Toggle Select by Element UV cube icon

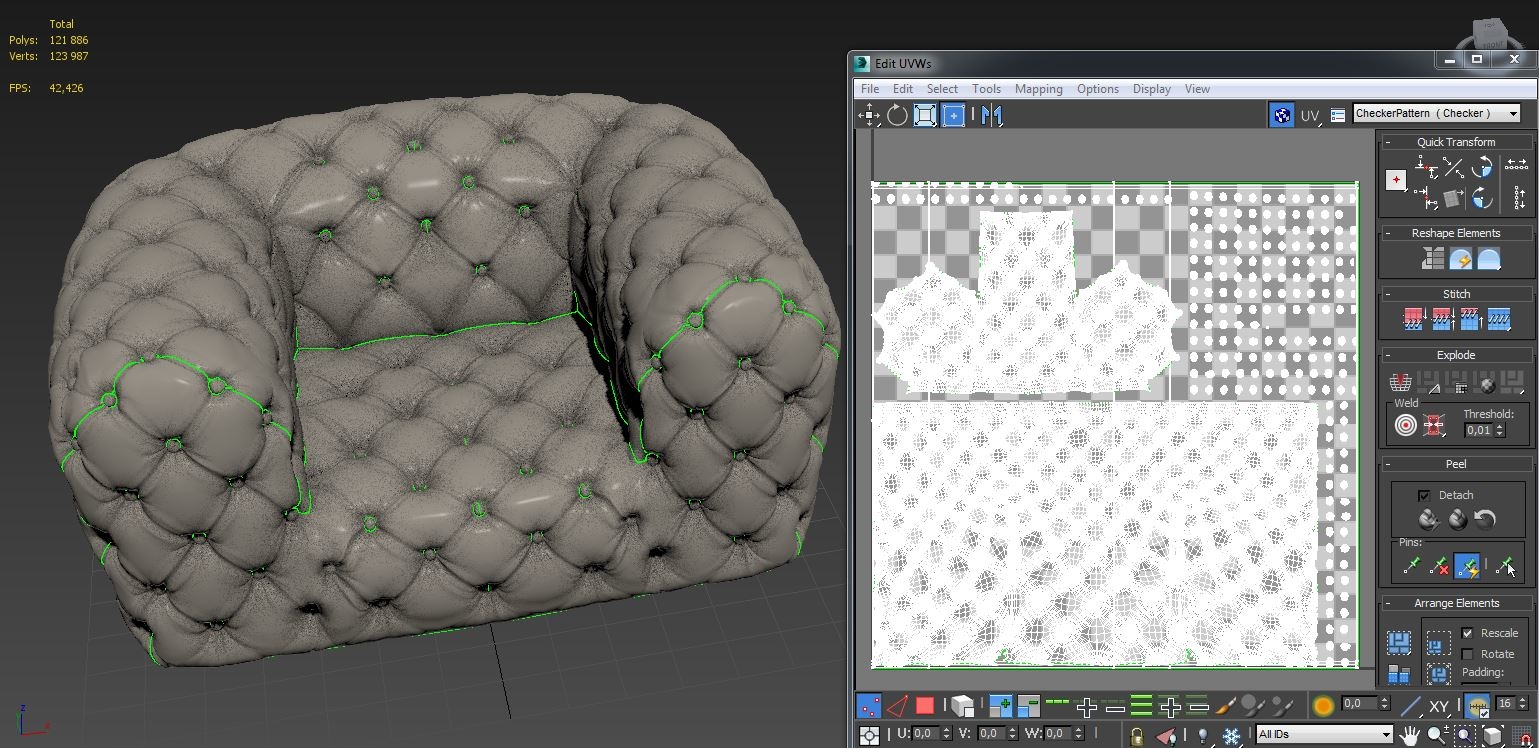pos(962,706)
